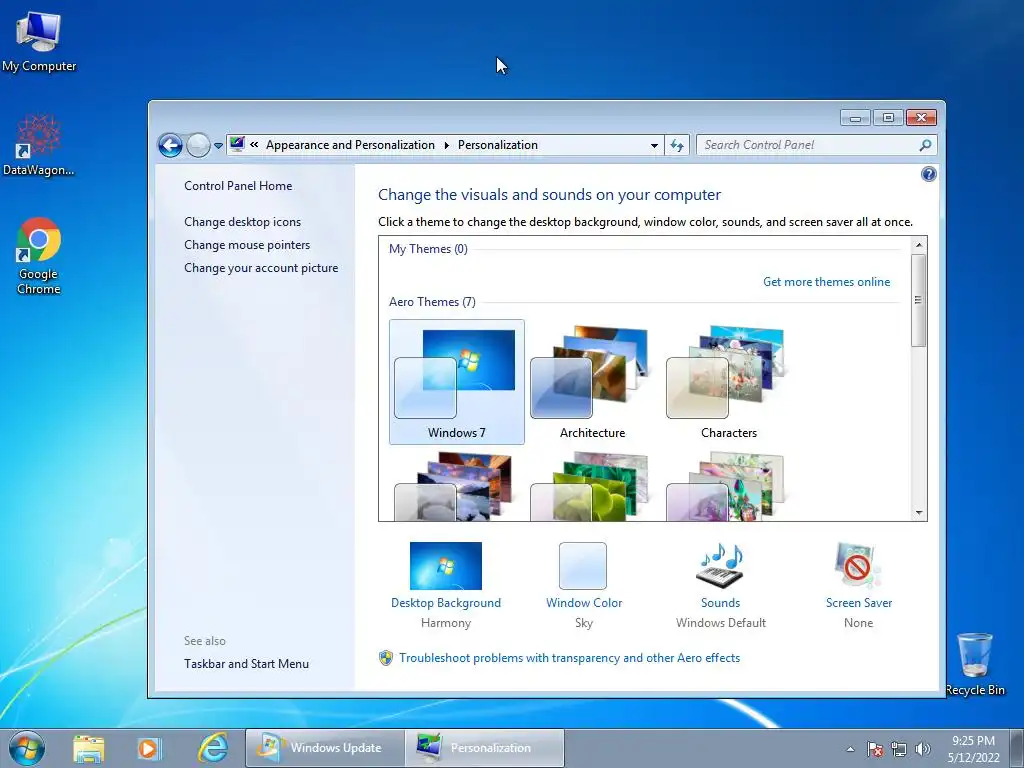Open Taskbar and Start Menu link
1024x768 pixels.
(246, 664)
